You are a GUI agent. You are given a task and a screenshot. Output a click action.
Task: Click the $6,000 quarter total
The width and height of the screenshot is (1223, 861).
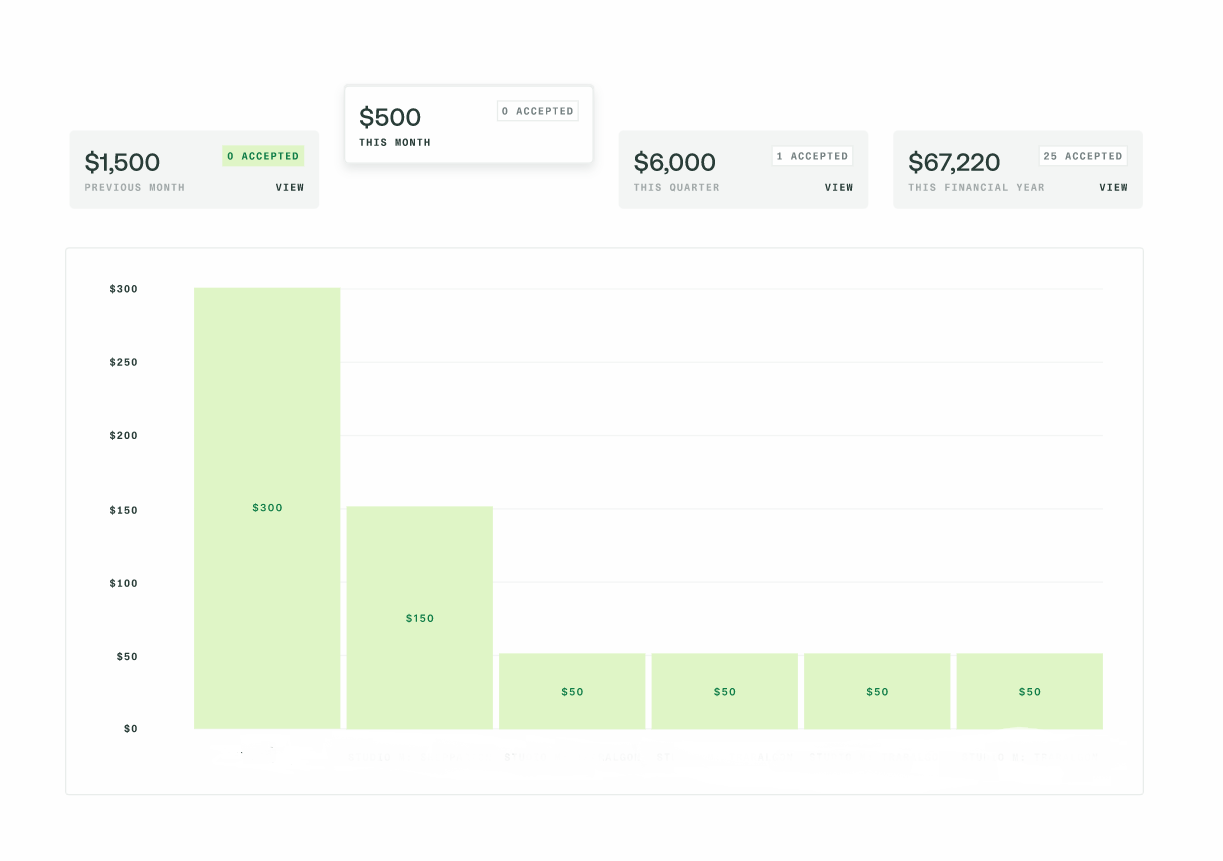click(675, 162)
